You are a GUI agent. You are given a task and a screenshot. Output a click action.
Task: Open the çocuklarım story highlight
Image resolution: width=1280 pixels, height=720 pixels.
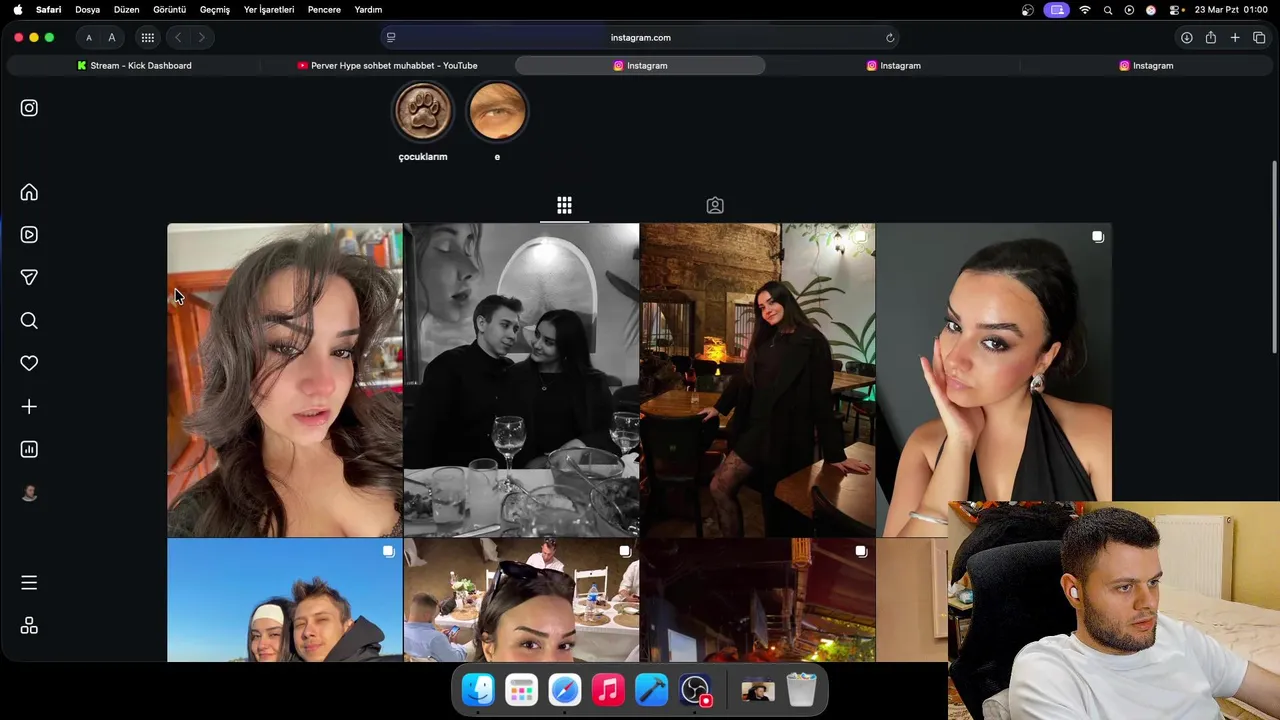pos(423,111)
